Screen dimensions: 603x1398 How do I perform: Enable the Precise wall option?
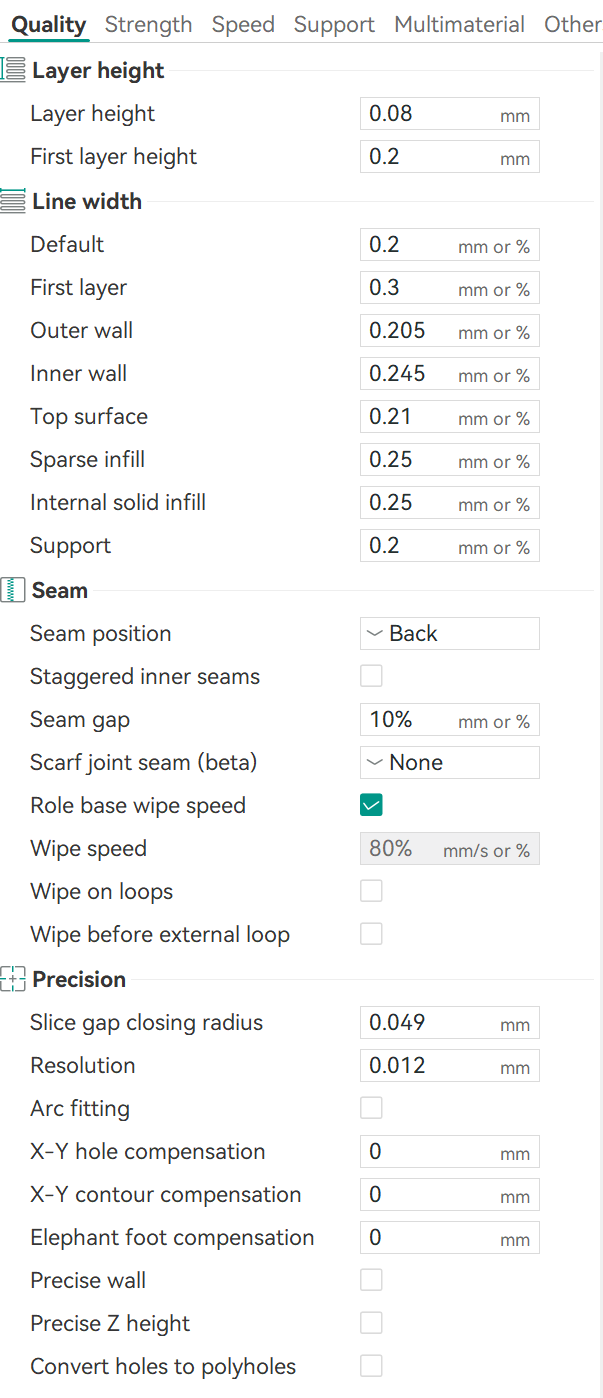tap(371, 1280)
